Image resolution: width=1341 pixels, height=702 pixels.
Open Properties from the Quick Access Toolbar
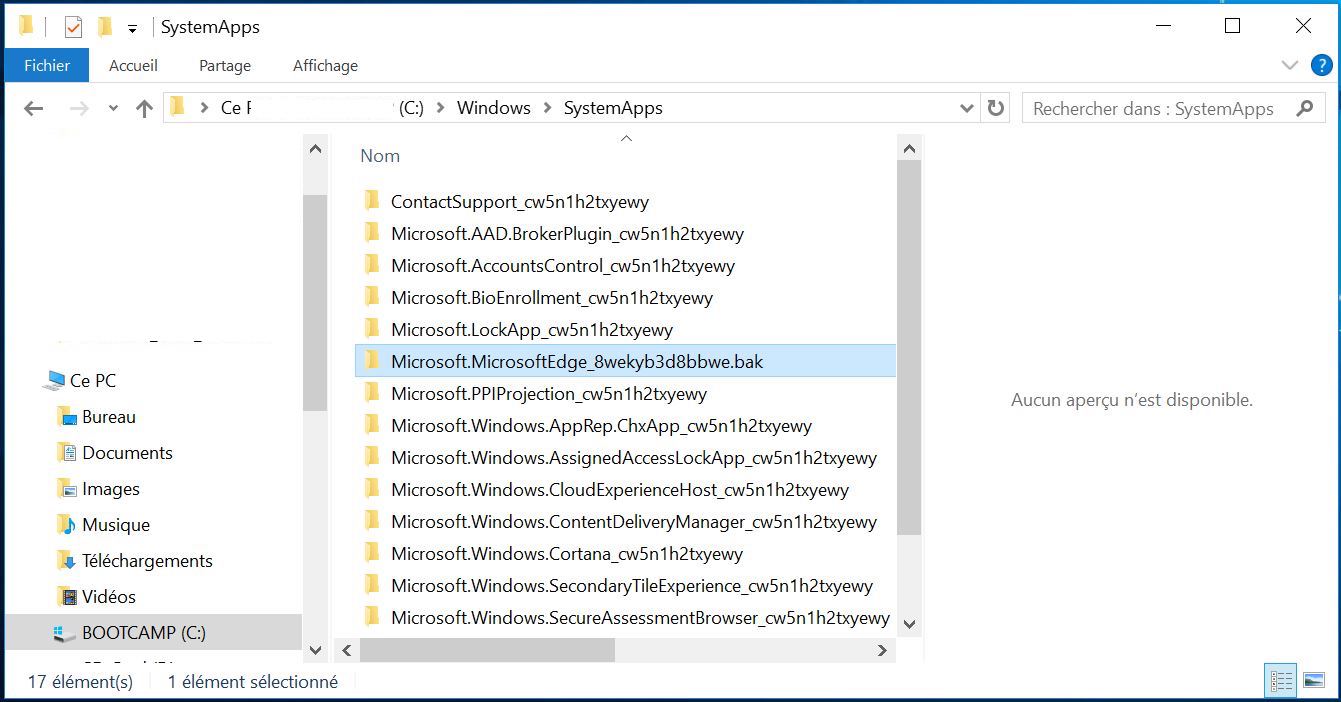pos(73,25)
